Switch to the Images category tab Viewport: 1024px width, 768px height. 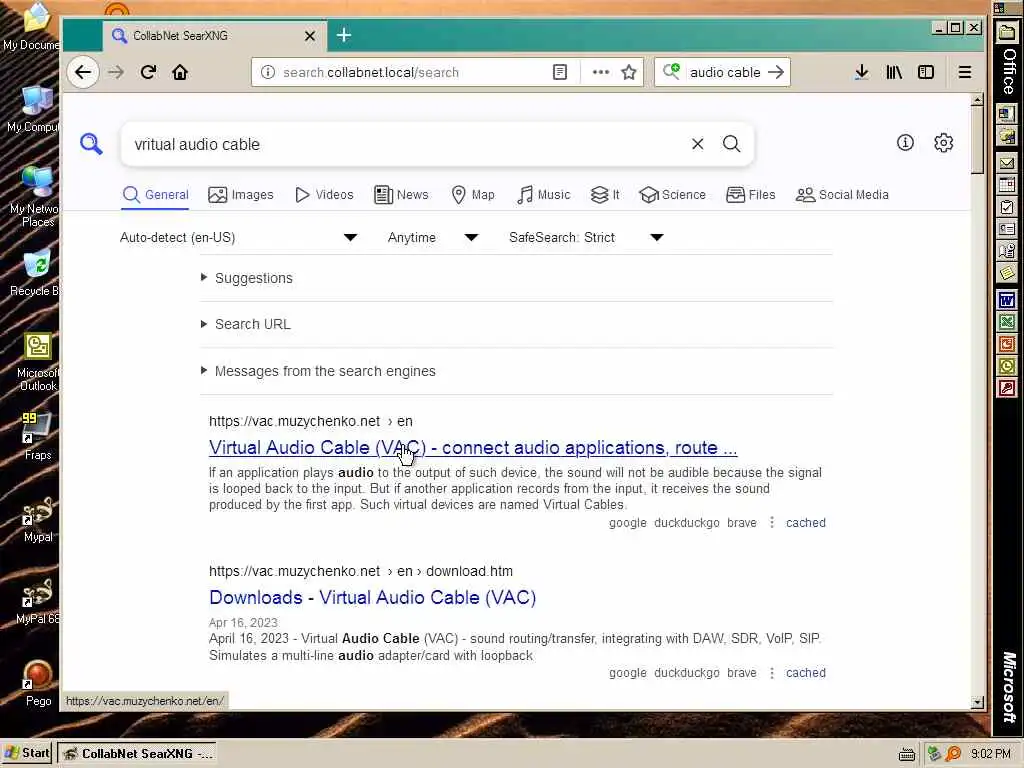(240, 195)
